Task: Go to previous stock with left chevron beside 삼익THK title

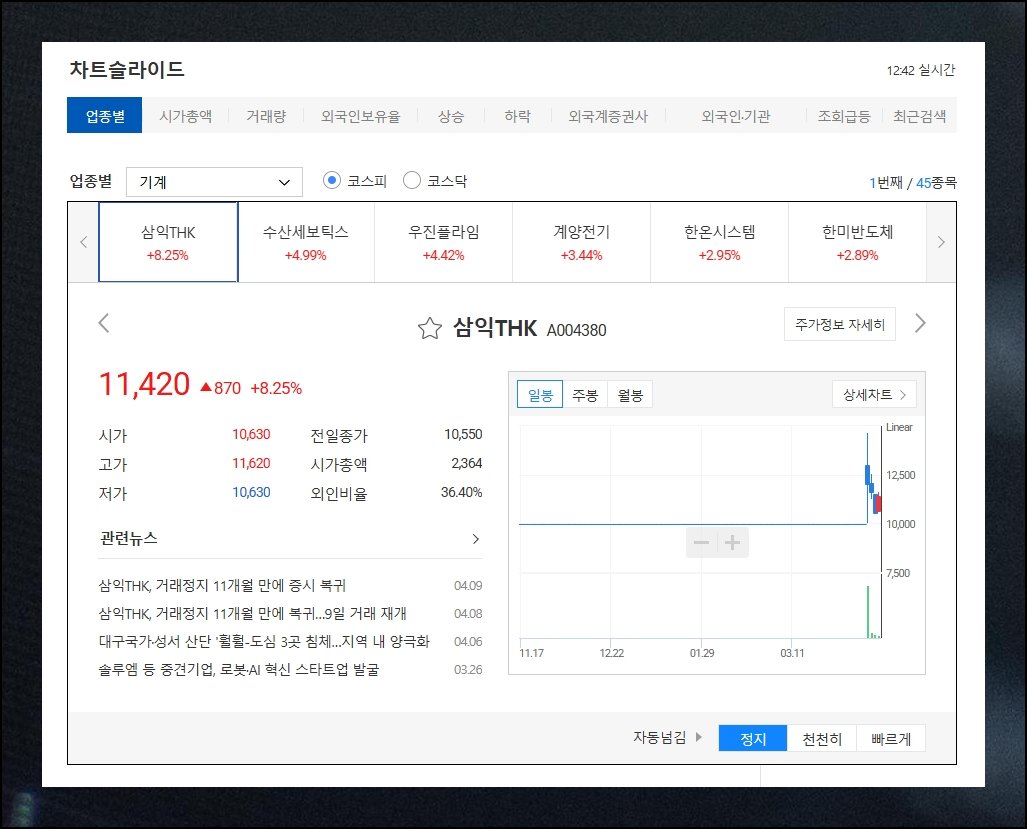Action: [x=103, y=323]
